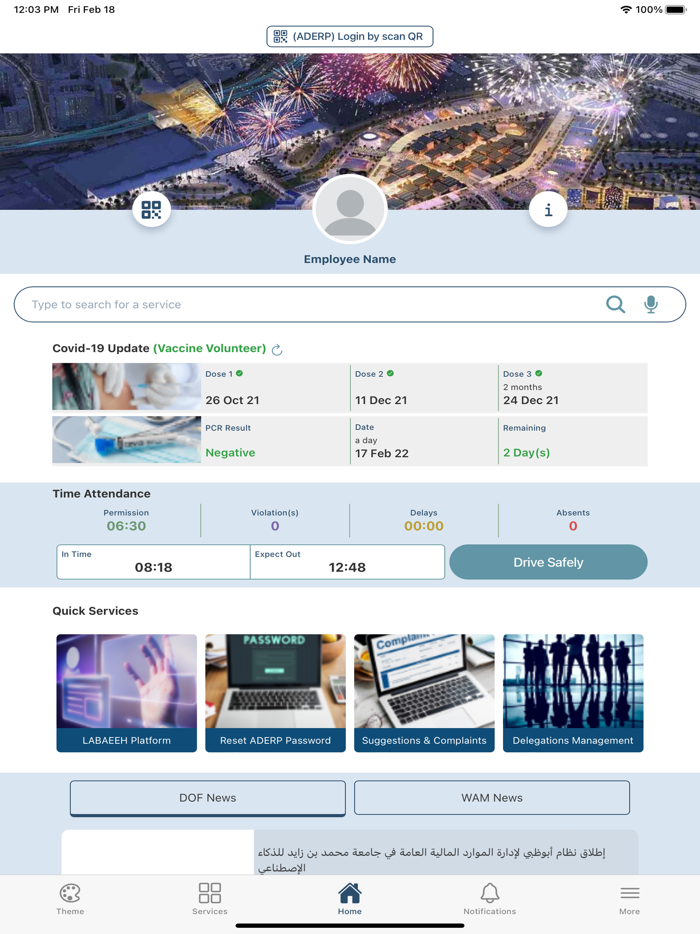Focus the service search field
This screenshot has height=934, width=700.
tap(350, 304)
